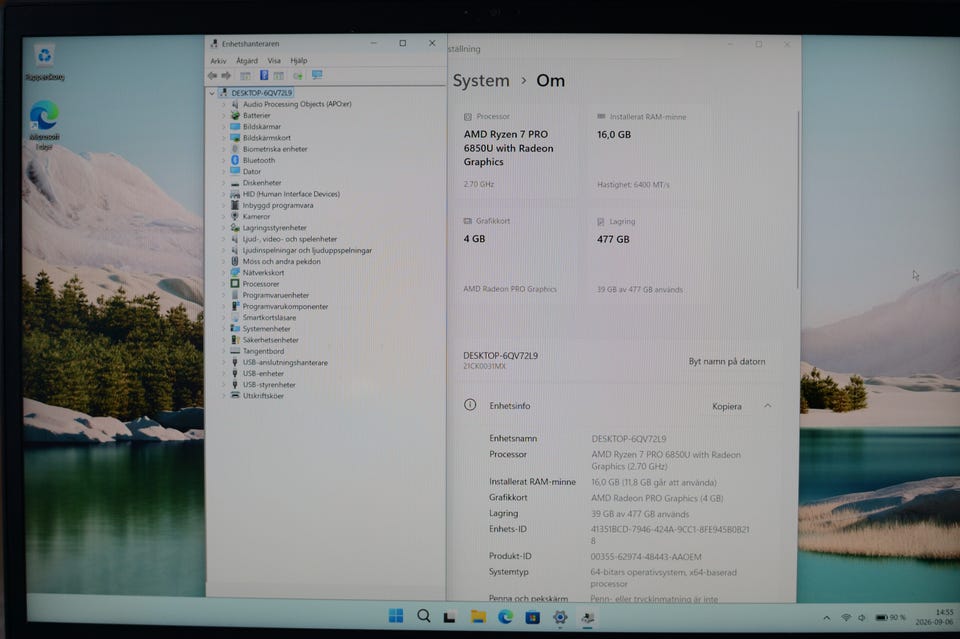Click Byt namn på datorn
This screenshot has width=960, height=639.
click(x=727, y=361)
